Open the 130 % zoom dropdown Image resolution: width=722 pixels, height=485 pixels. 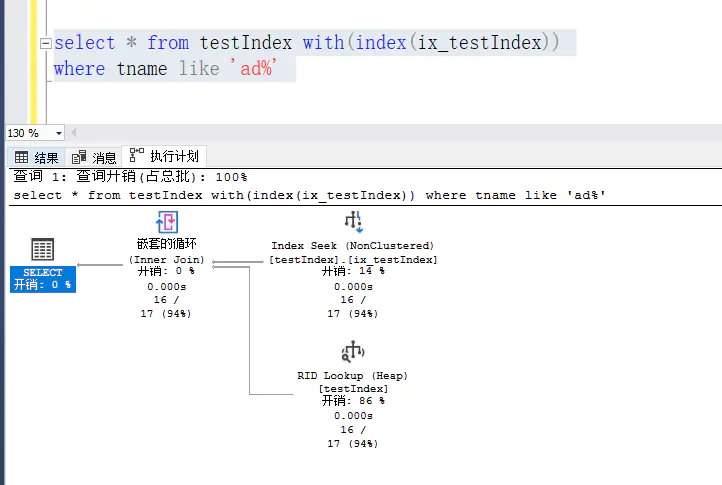pos(58,134)
